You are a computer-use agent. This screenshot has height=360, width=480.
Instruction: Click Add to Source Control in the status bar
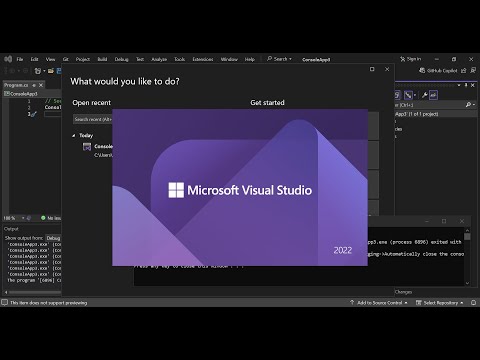coord(379,303)
